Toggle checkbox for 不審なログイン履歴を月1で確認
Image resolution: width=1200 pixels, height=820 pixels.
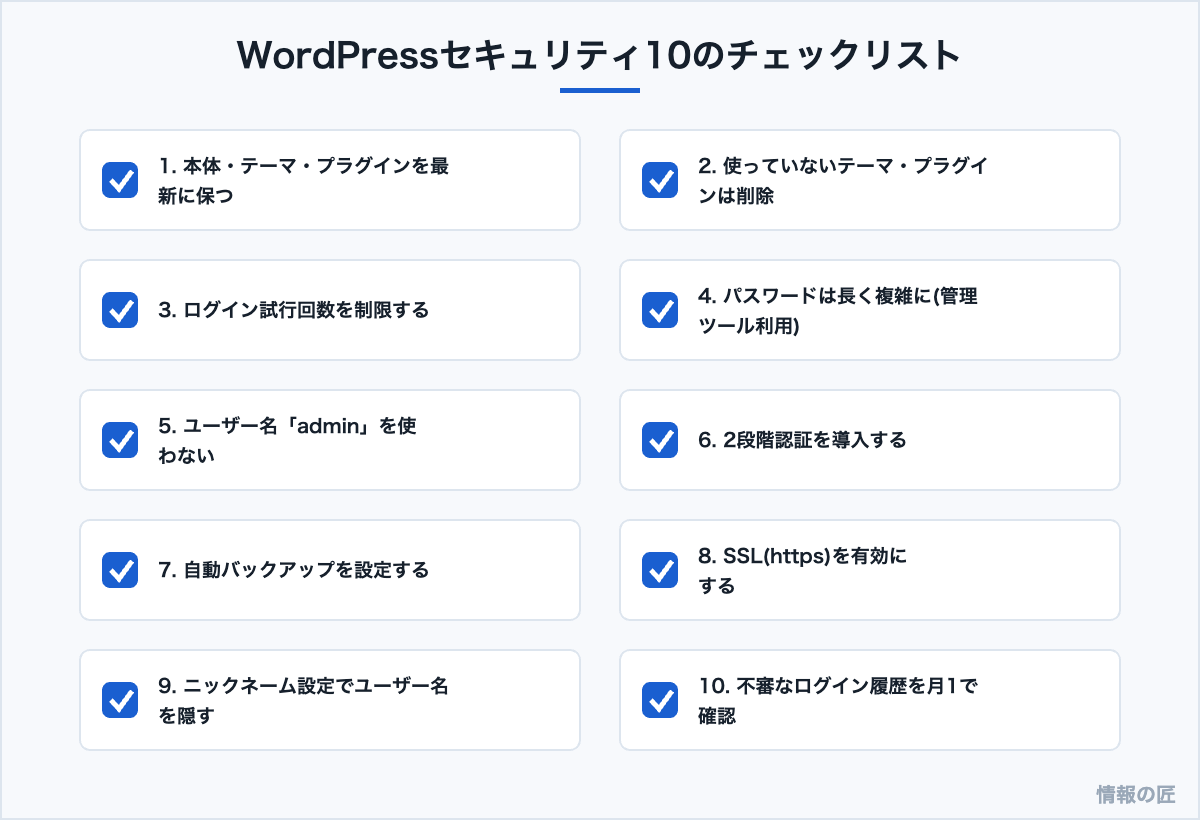pos(660,700)
